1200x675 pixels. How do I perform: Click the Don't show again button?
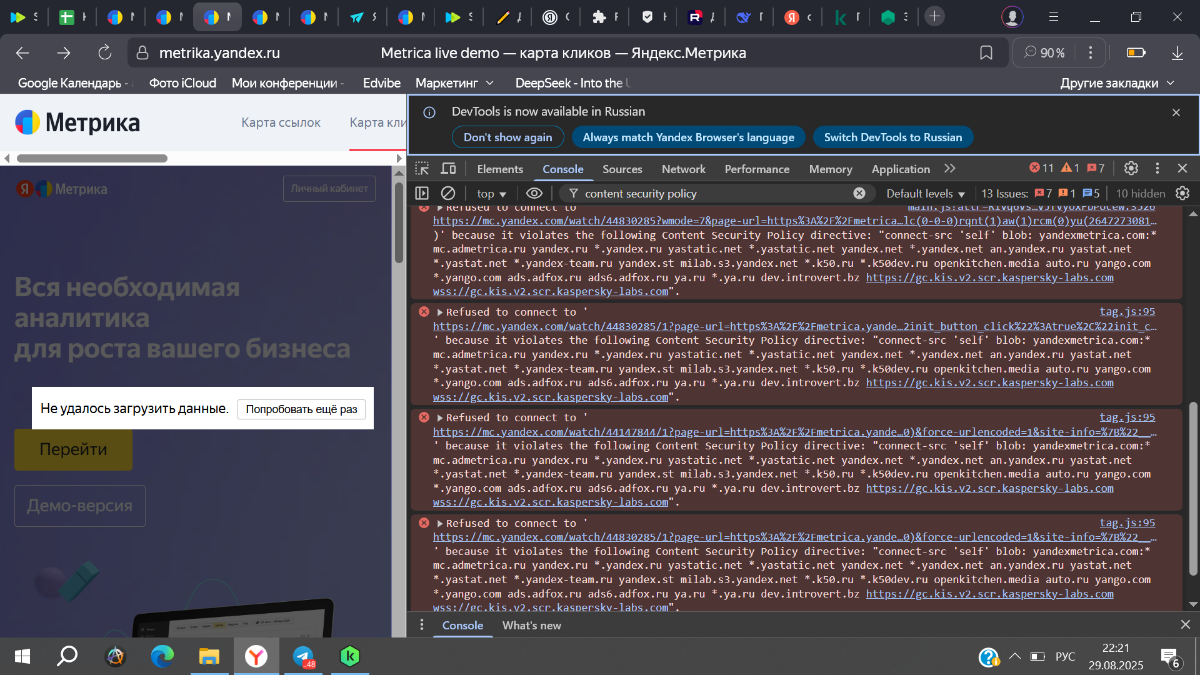click(x=508, y=137)
